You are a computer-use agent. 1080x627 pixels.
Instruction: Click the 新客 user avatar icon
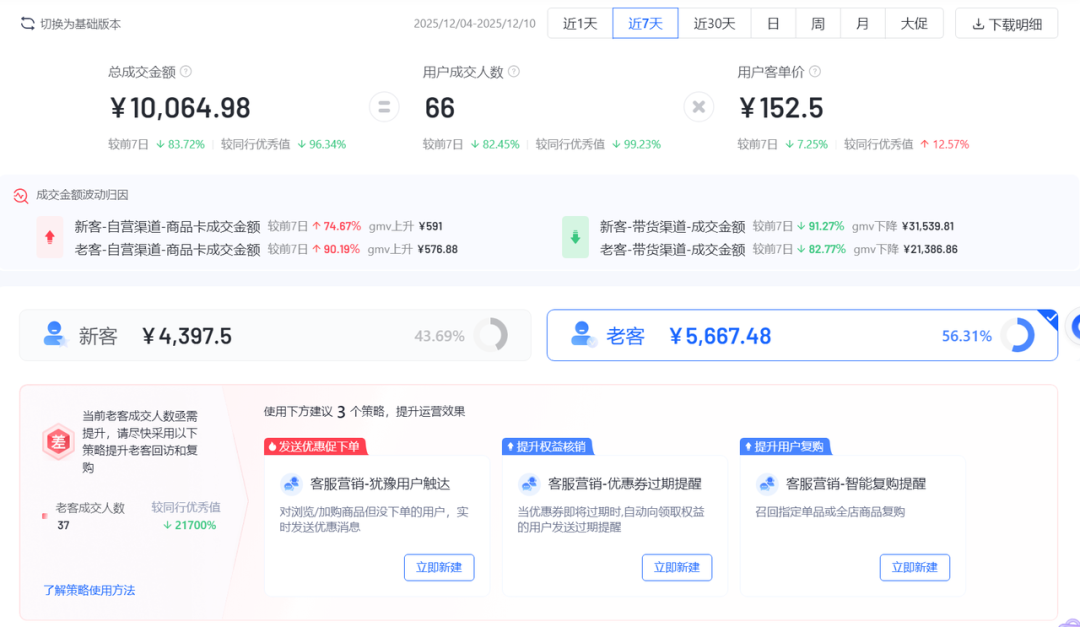click(x=54, y=334)
